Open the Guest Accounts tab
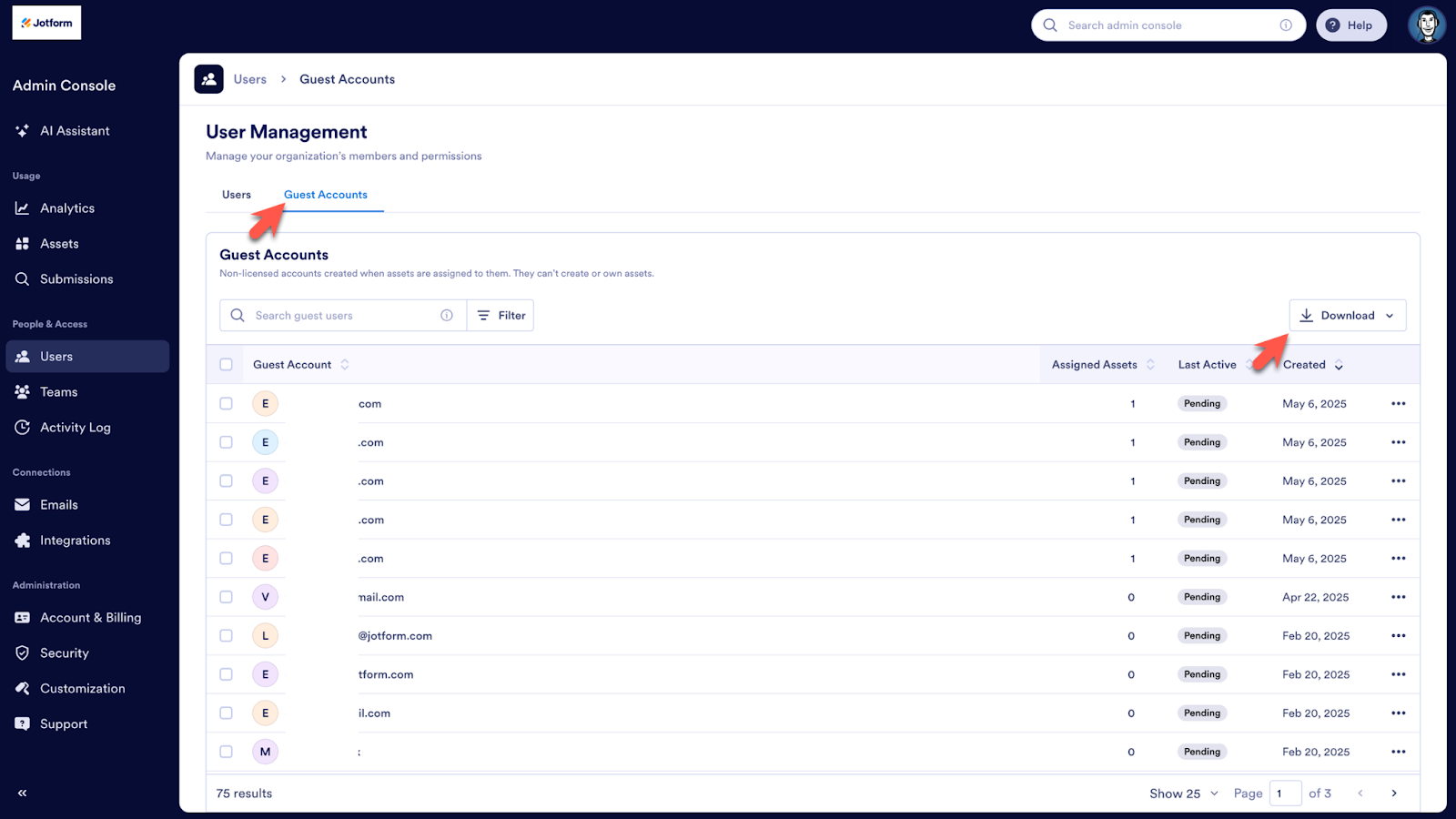The image size is (1456, 819). point(325,194)
